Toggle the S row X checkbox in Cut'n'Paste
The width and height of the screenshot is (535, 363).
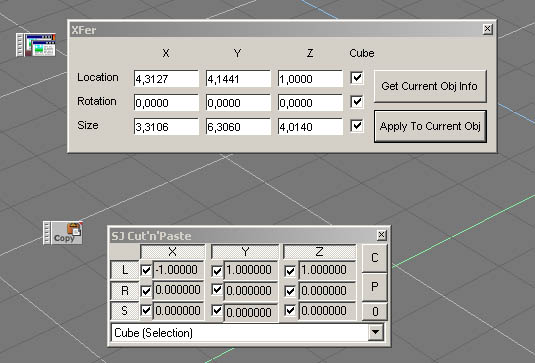146,310
